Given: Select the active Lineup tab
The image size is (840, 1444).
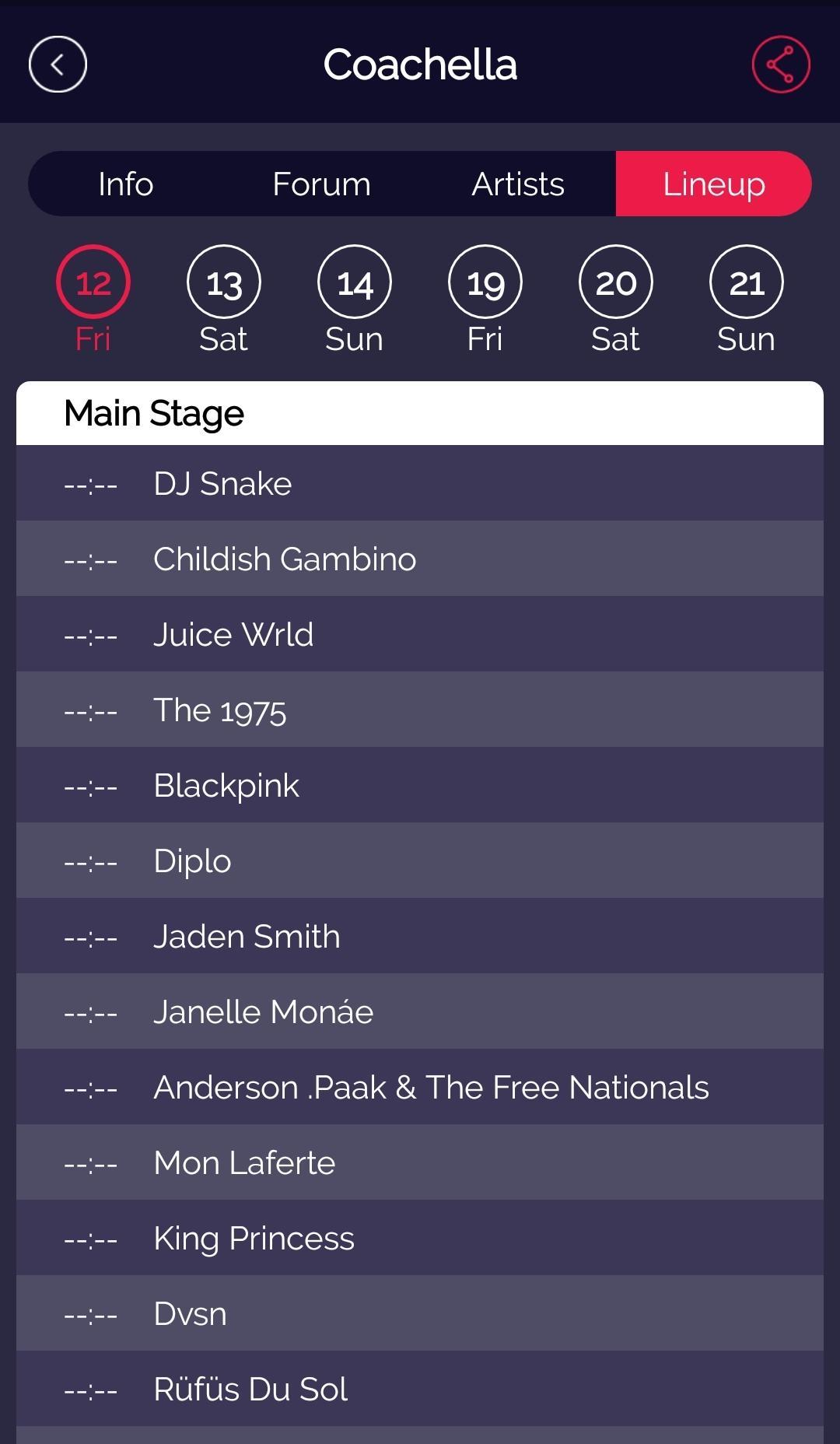Looking at the screenshot, I should click(713, 184).
